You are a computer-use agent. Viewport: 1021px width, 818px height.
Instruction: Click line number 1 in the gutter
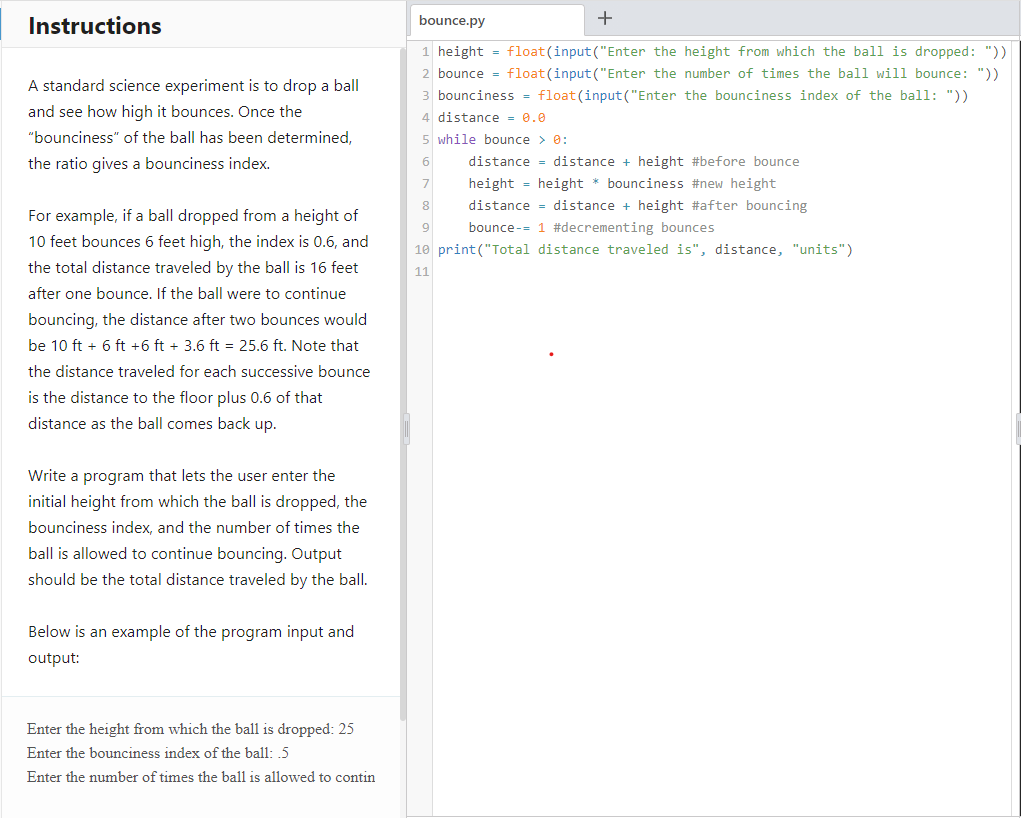click(x=425, y=51)
